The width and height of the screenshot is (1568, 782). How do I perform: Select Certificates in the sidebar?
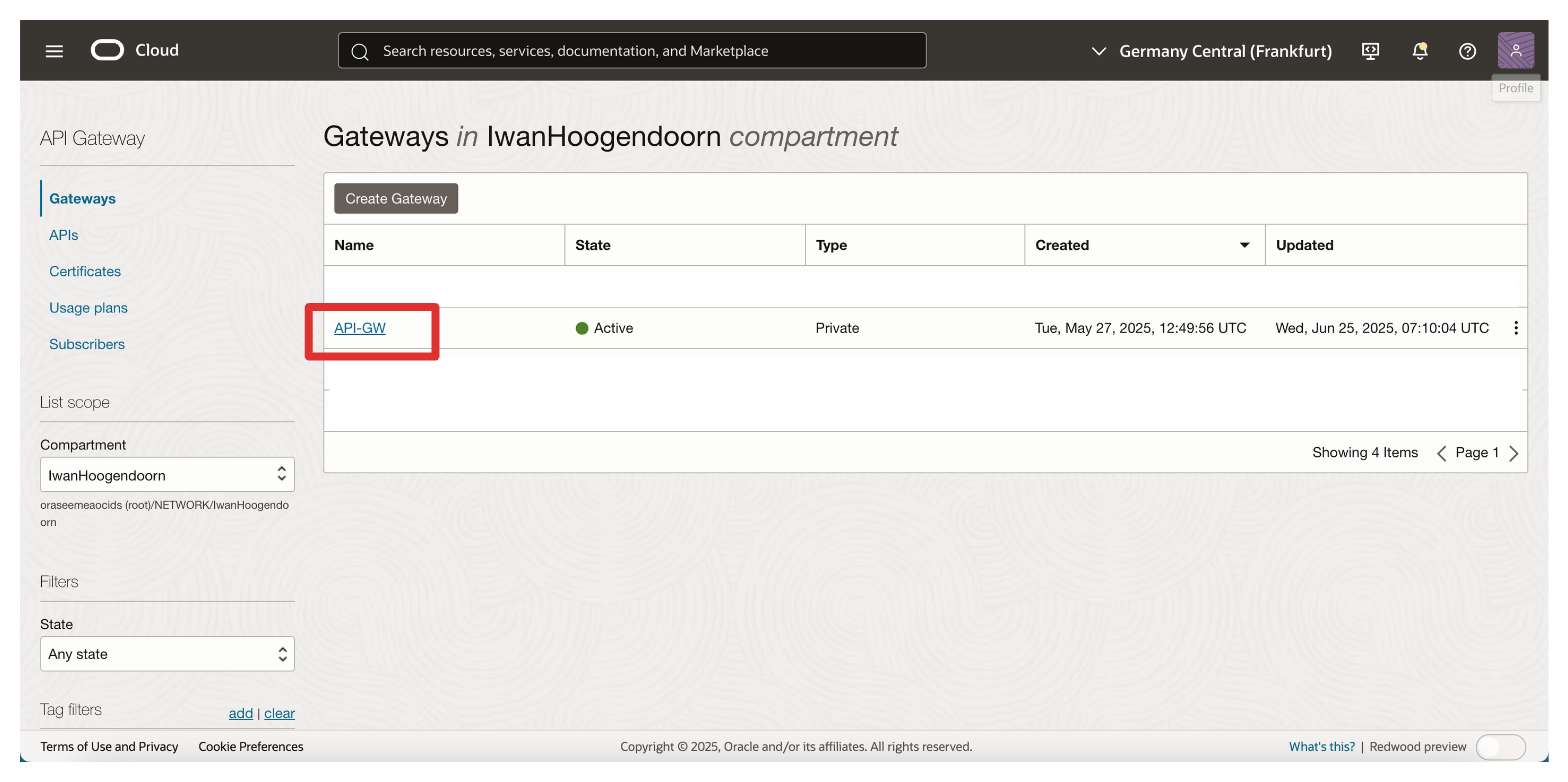[x=85, y=271]
